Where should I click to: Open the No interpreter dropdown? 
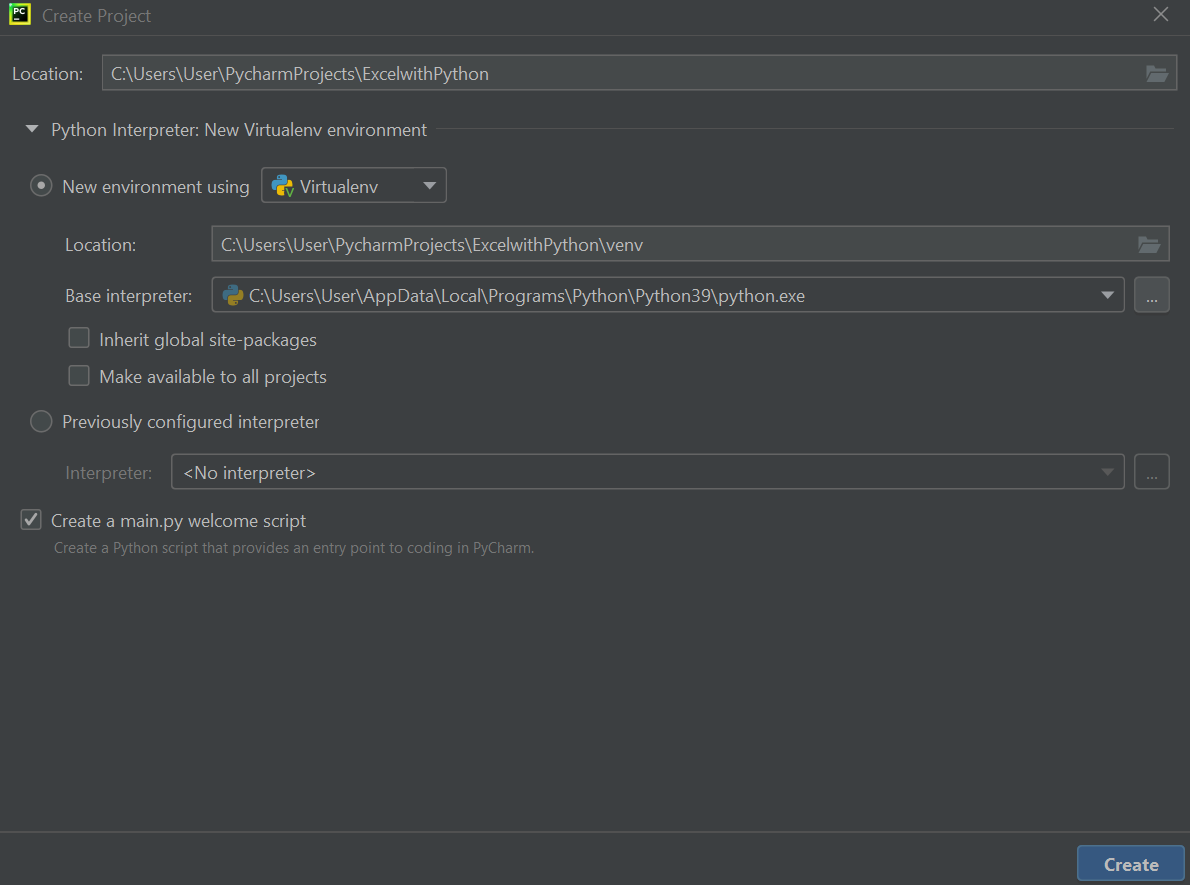1107,471
